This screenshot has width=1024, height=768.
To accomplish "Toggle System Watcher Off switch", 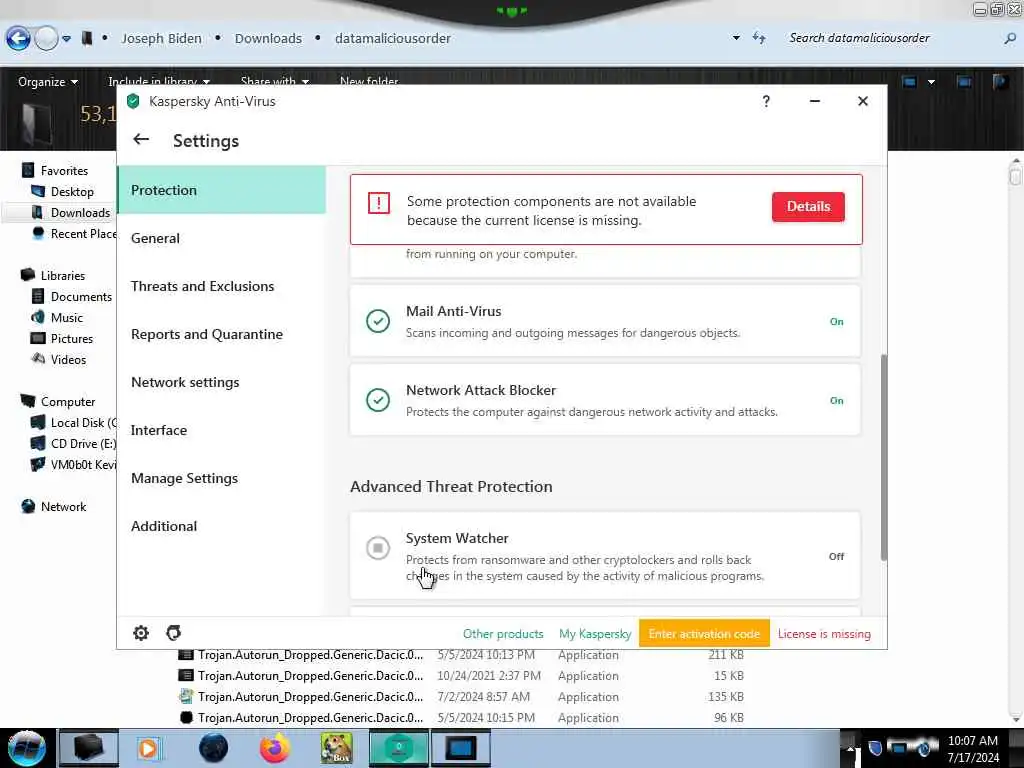I will (837, 556).
